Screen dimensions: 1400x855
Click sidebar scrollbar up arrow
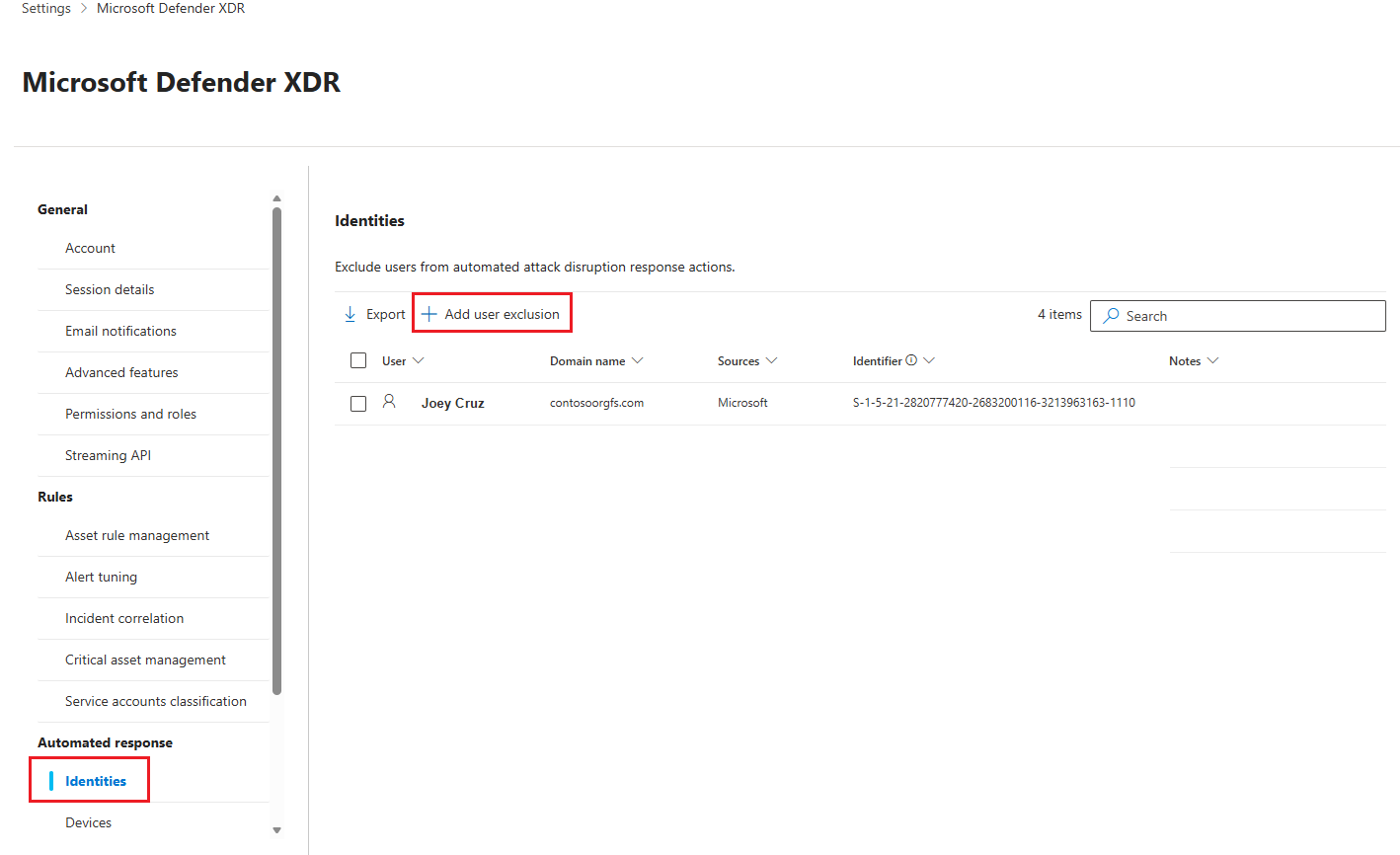pyautogui.click(x=276, y=198)
